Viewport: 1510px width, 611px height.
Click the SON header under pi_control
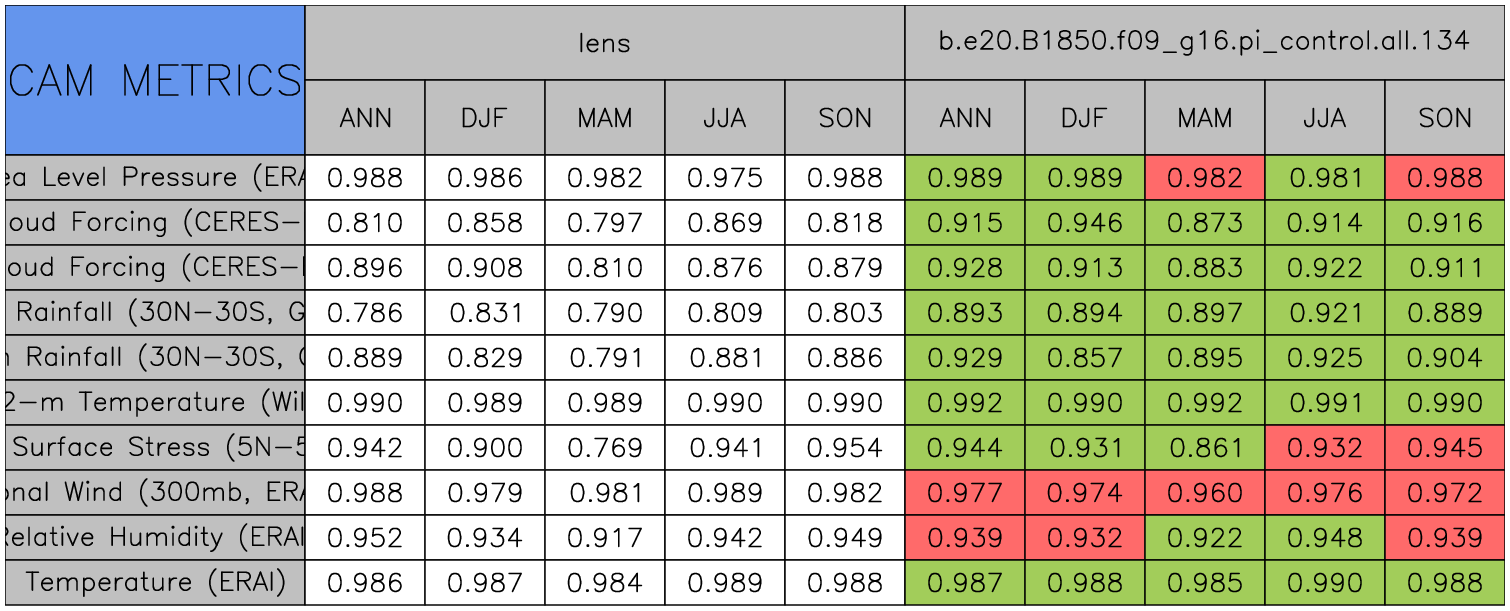pos(1445,118)
